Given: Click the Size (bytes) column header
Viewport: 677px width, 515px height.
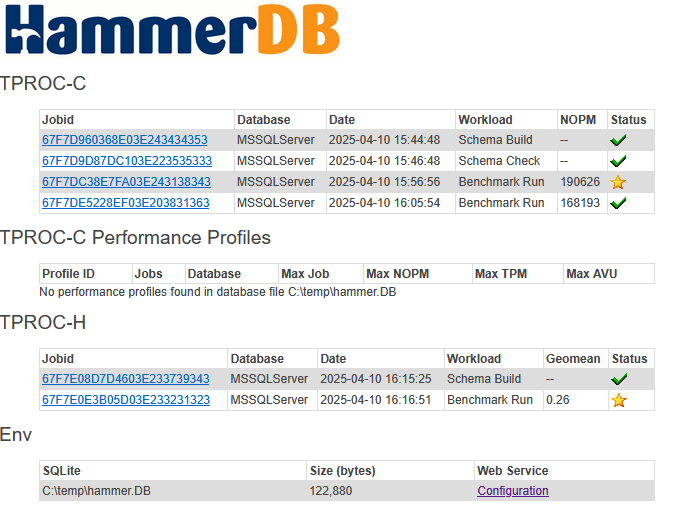Looking at the screenshot, I should click(342, 471).
